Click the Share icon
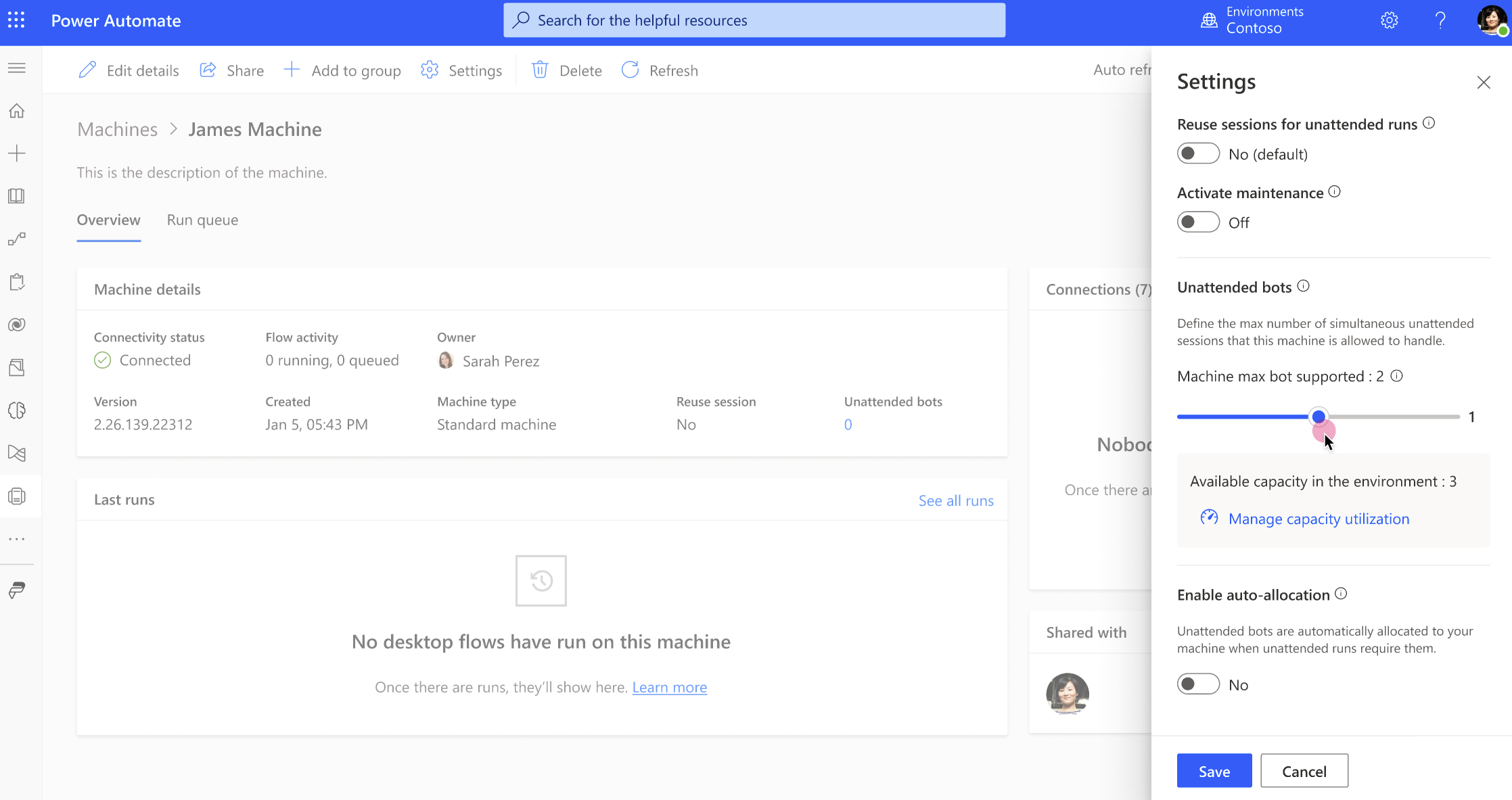The width and height of the screenshot is (1512, 800). pos(208,70)
